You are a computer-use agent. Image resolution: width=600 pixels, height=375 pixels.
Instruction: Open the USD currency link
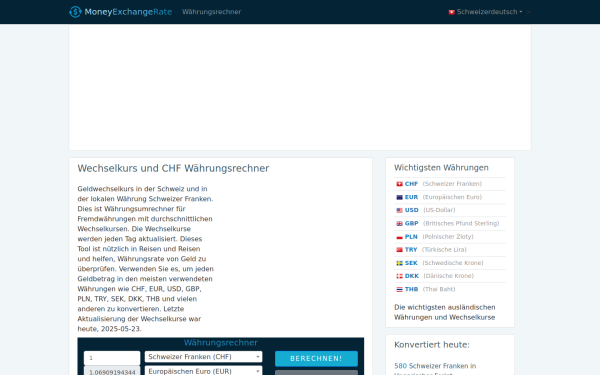(412, 210)
